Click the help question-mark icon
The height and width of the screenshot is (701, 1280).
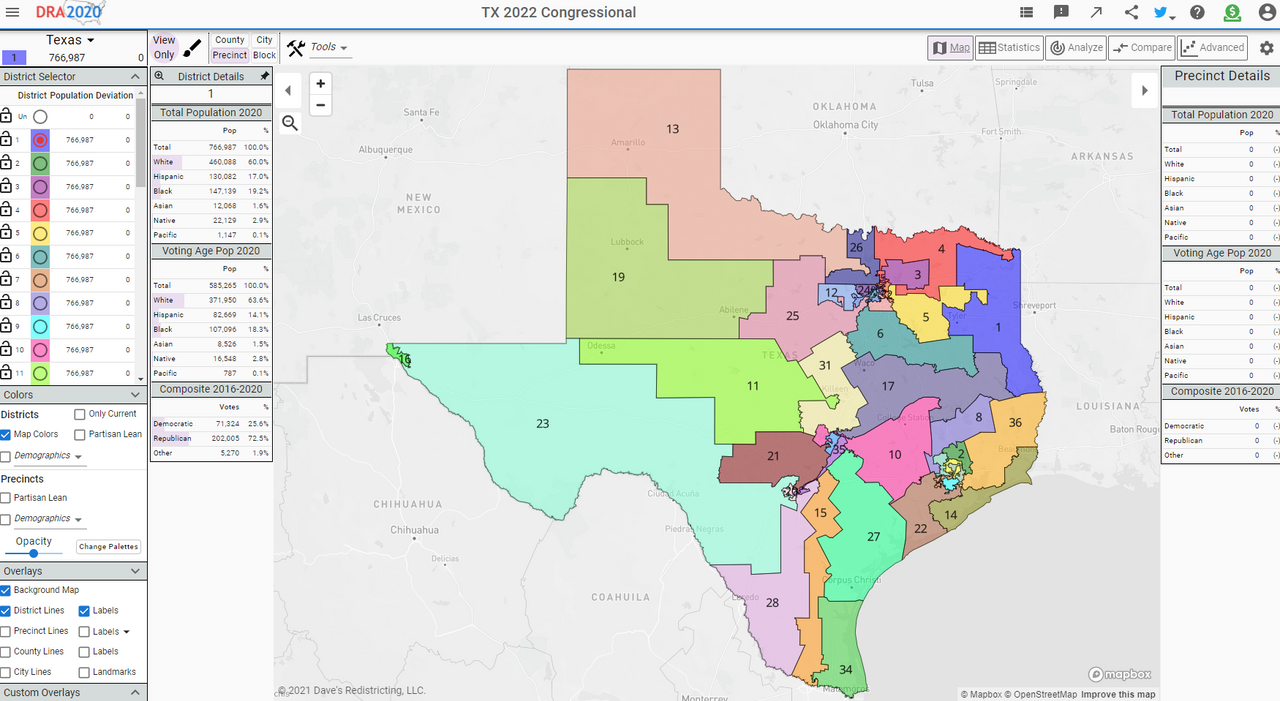click(x=1197, y=12)
